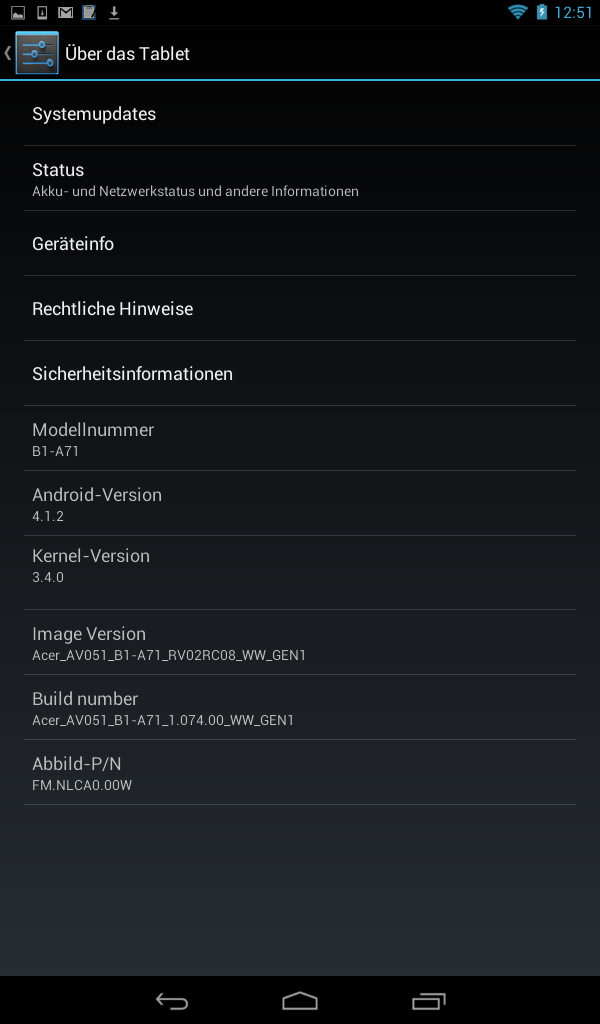Open the Geräteinfo entry
The image size is (600, 1024).
tap(300, 243)
